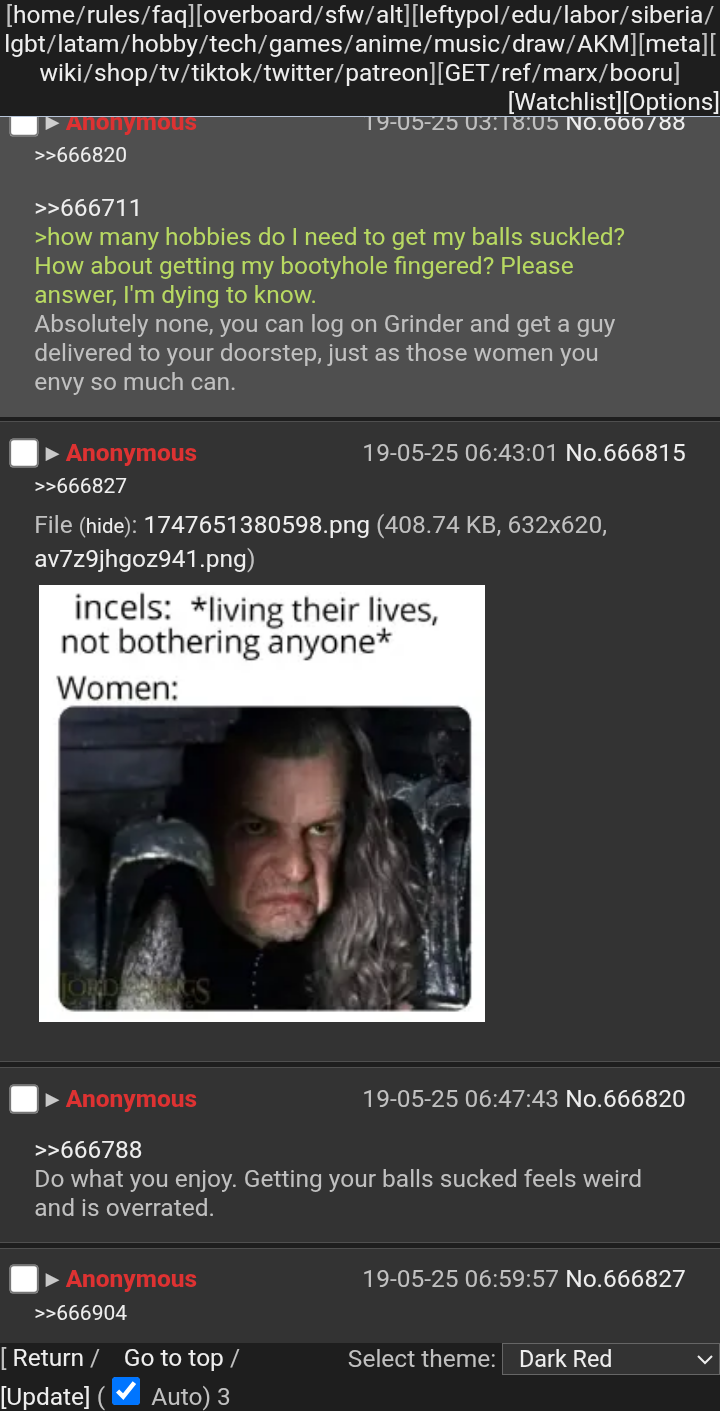Follow the >>666788 quote link
This screenshot has height=1411, width=720.
click(88, 1150)
